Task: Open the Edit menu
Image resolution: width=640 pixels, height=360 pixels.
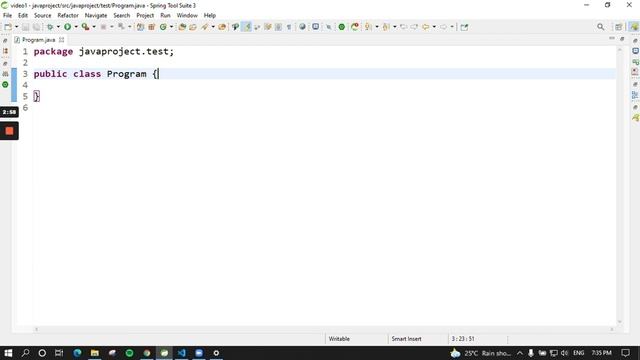Action: tap(23, 16)
